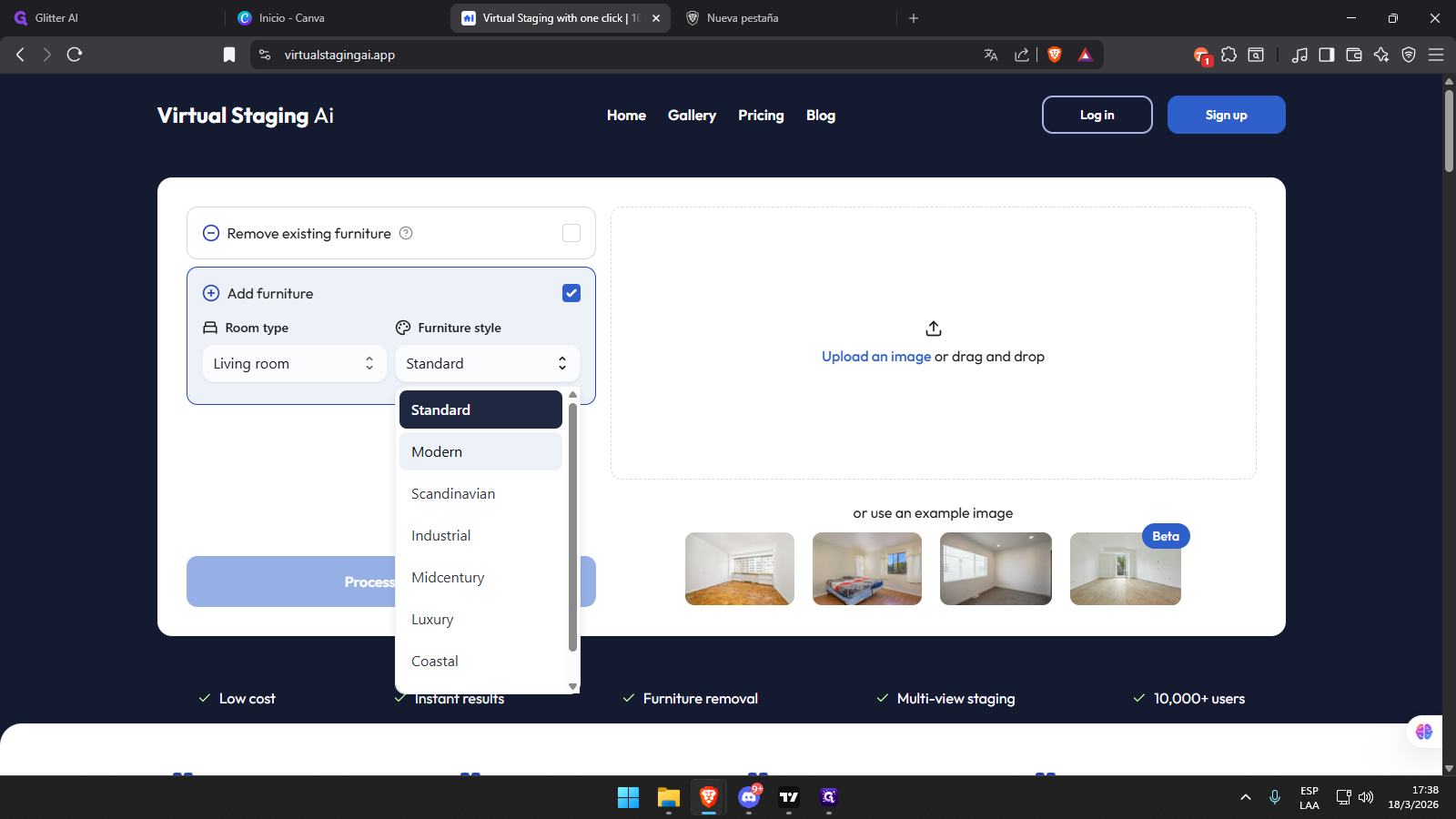Open the browser extensions puzzle icon
Viewport: 1456px width, 819px height.
tap(1228, 55)
